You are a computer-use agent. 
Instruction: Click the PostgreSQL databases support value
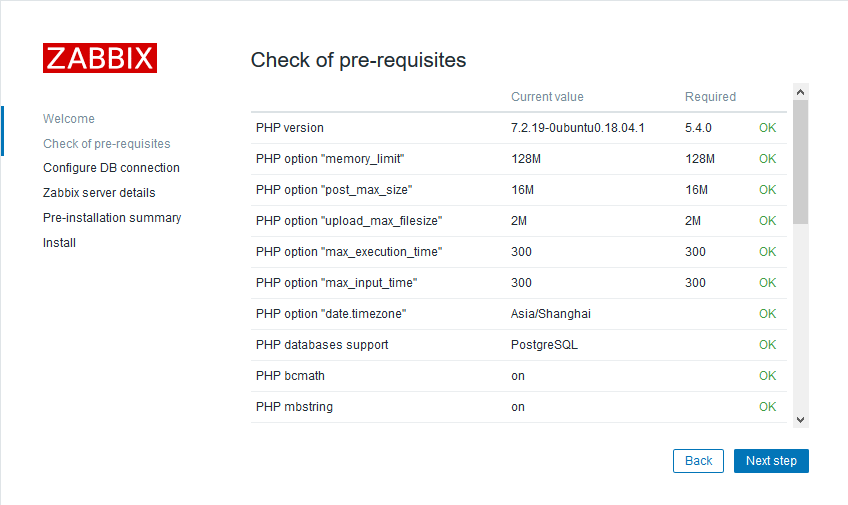pyautogui.click(x=544, y=345)
